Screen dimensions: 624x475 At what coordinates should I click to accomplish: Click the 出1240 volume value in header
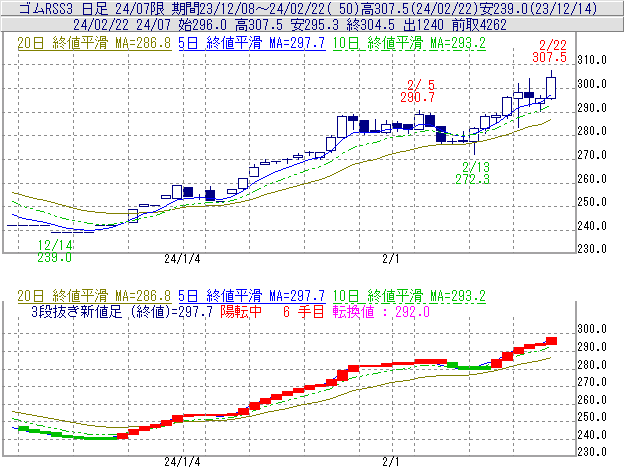coord(423,25)
